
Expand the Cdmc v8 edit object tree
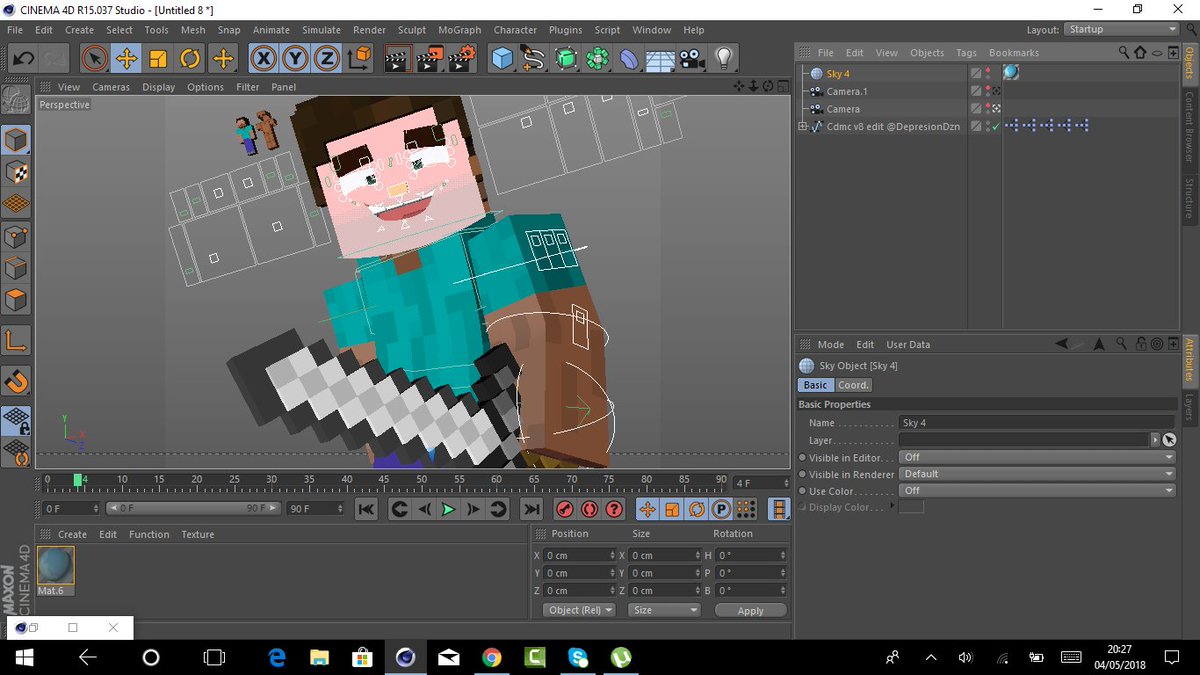click(802, 126)
